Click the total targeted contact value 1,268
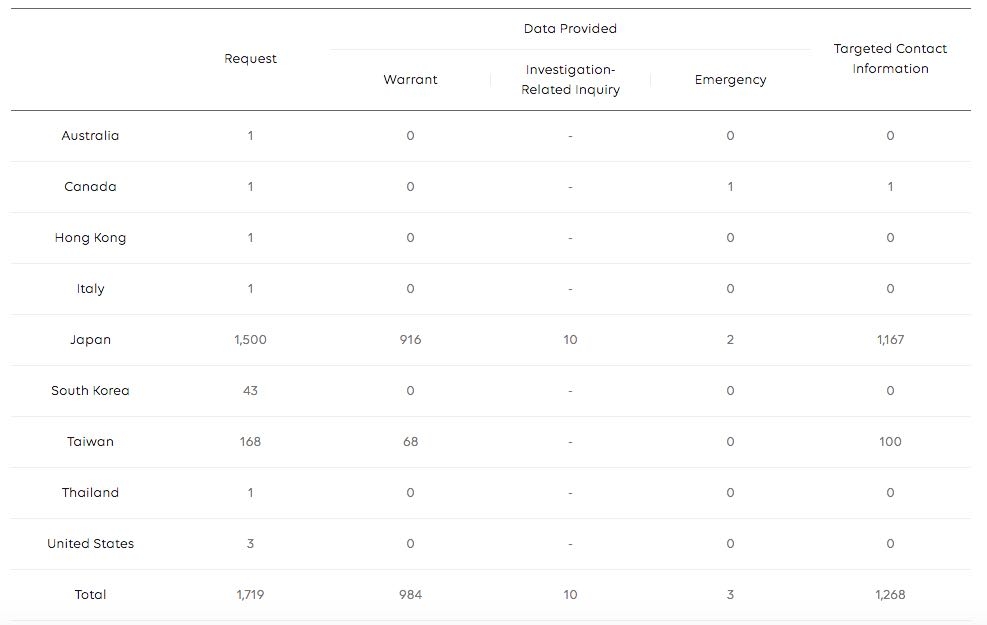The image size is (987, 625). tap(890, 595)
